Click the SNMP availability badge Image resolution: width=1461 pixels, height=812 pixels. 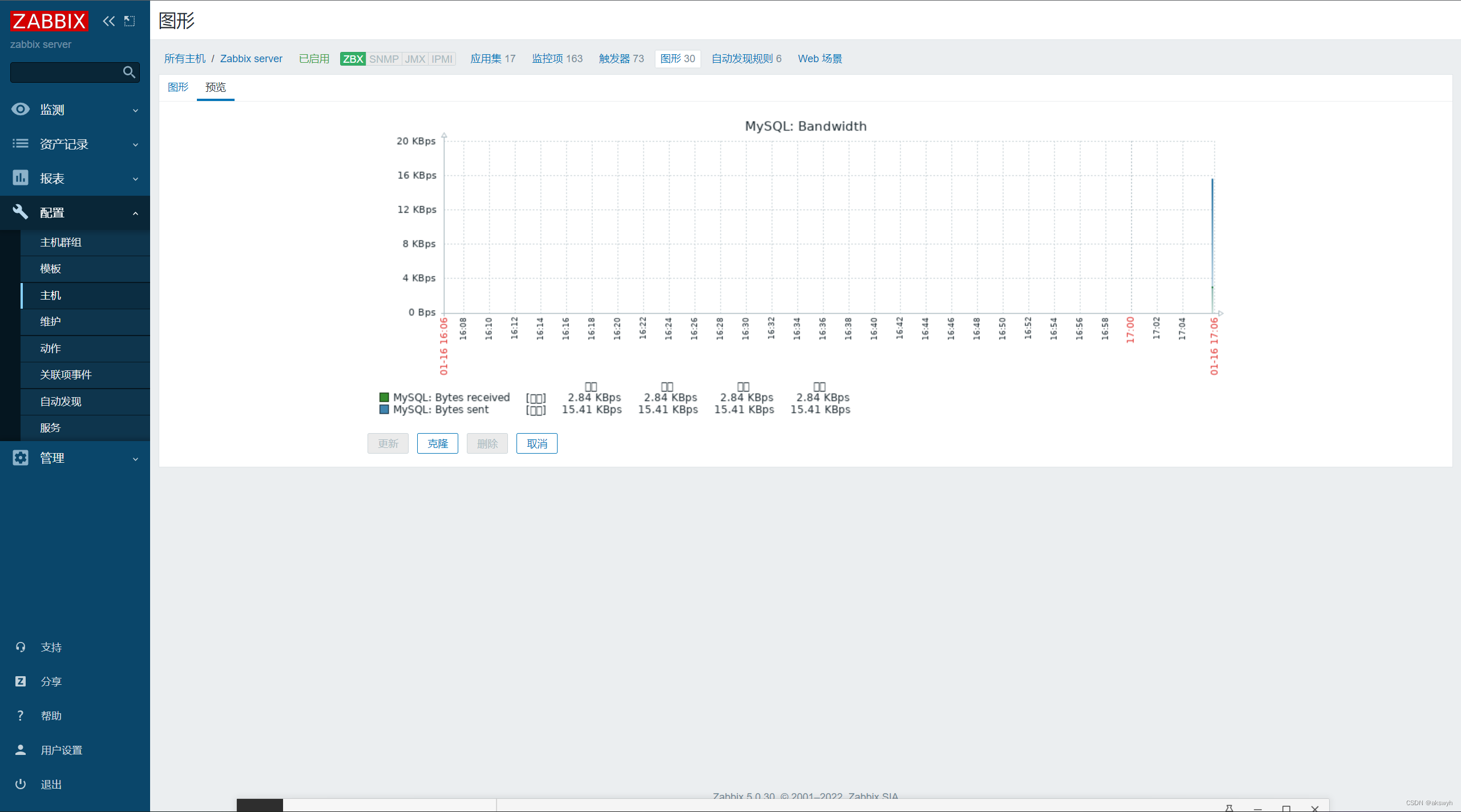pyautogui.click(x=384, y=59)
